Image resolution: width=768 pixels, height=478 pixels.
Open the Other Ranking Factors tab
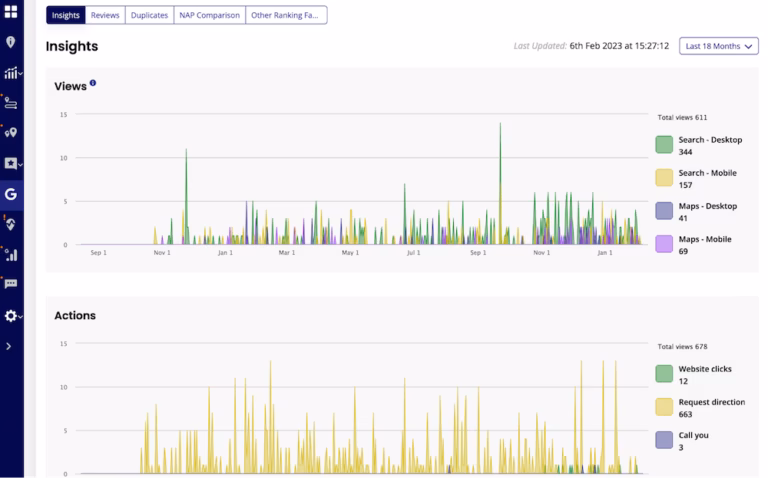(x=286, y=16)
